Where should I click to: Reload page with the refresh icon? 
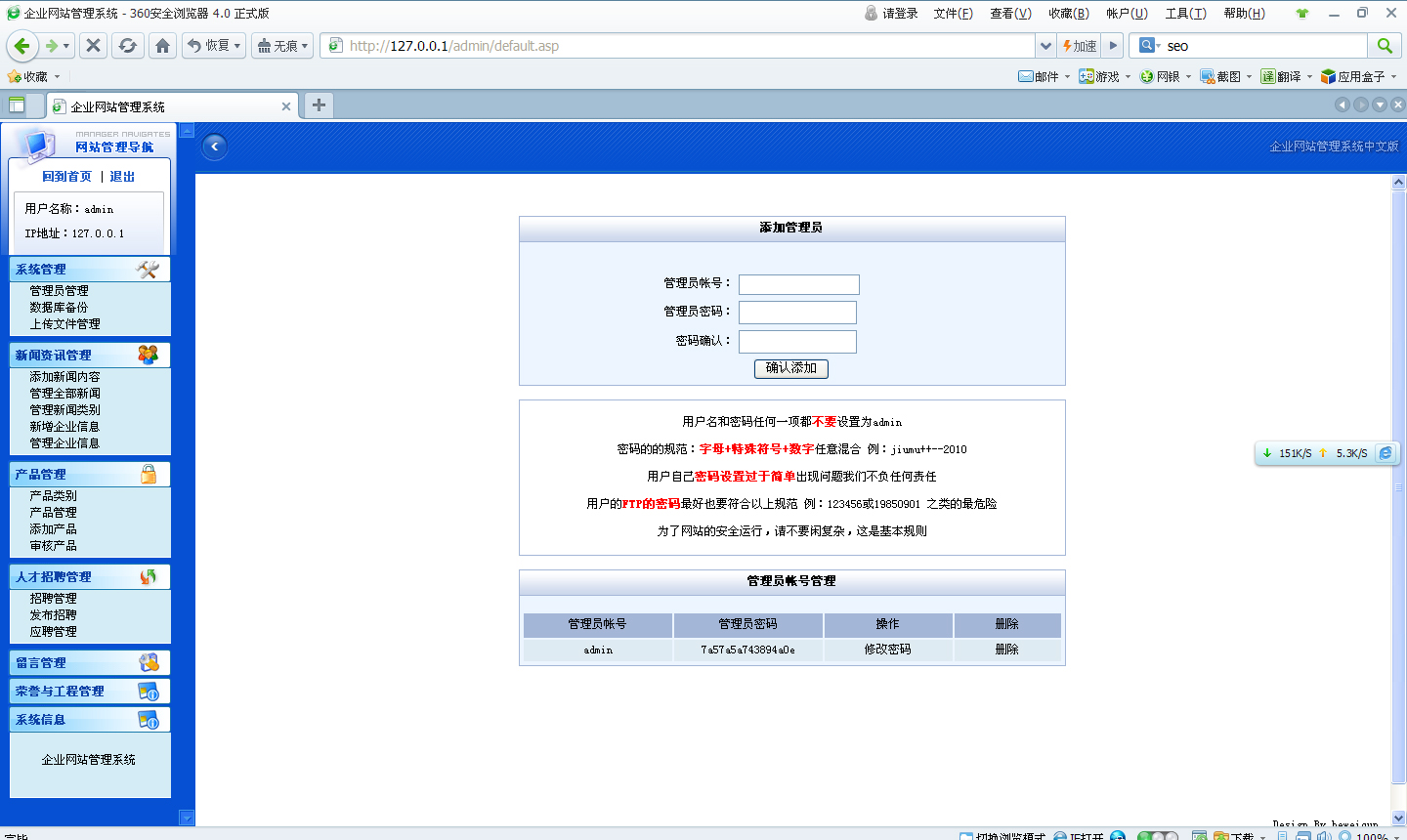[127, 46]
